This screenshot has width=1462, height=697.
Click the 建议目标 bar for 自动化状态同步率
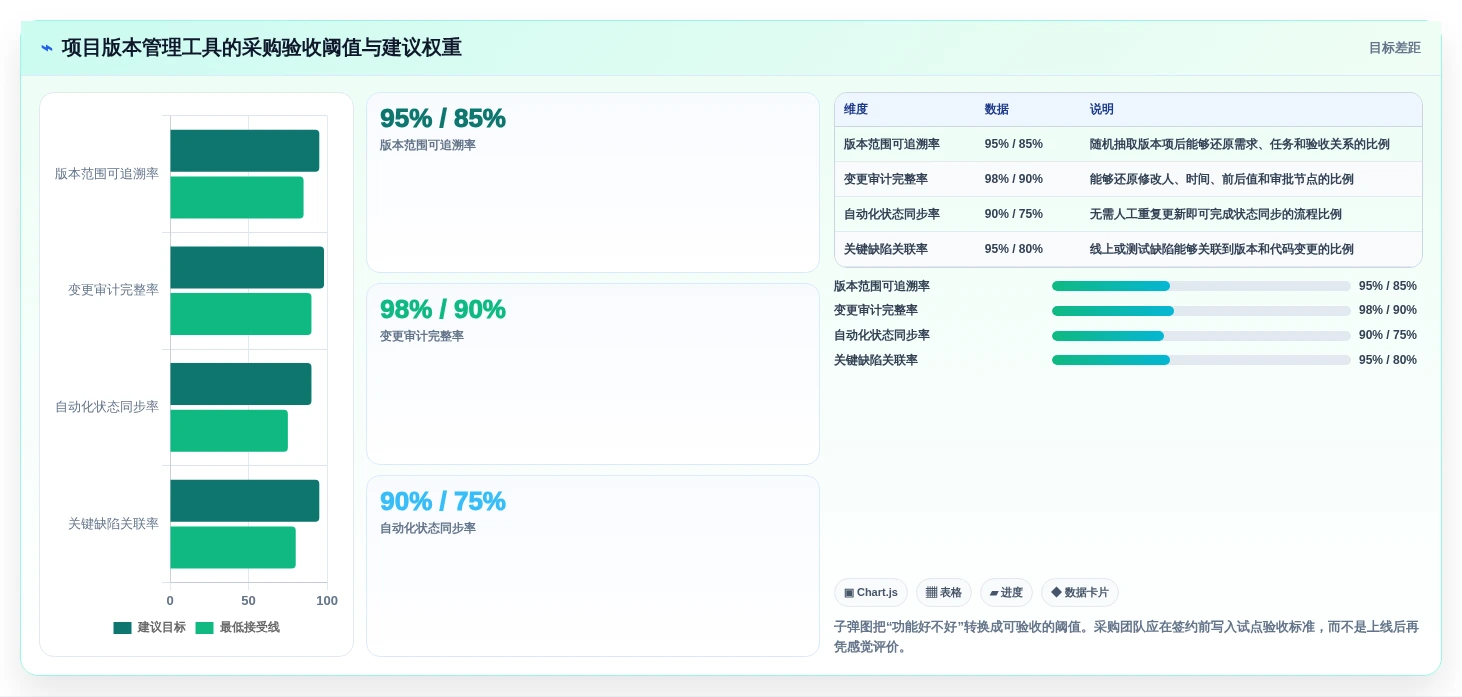[x=241, y=384]
